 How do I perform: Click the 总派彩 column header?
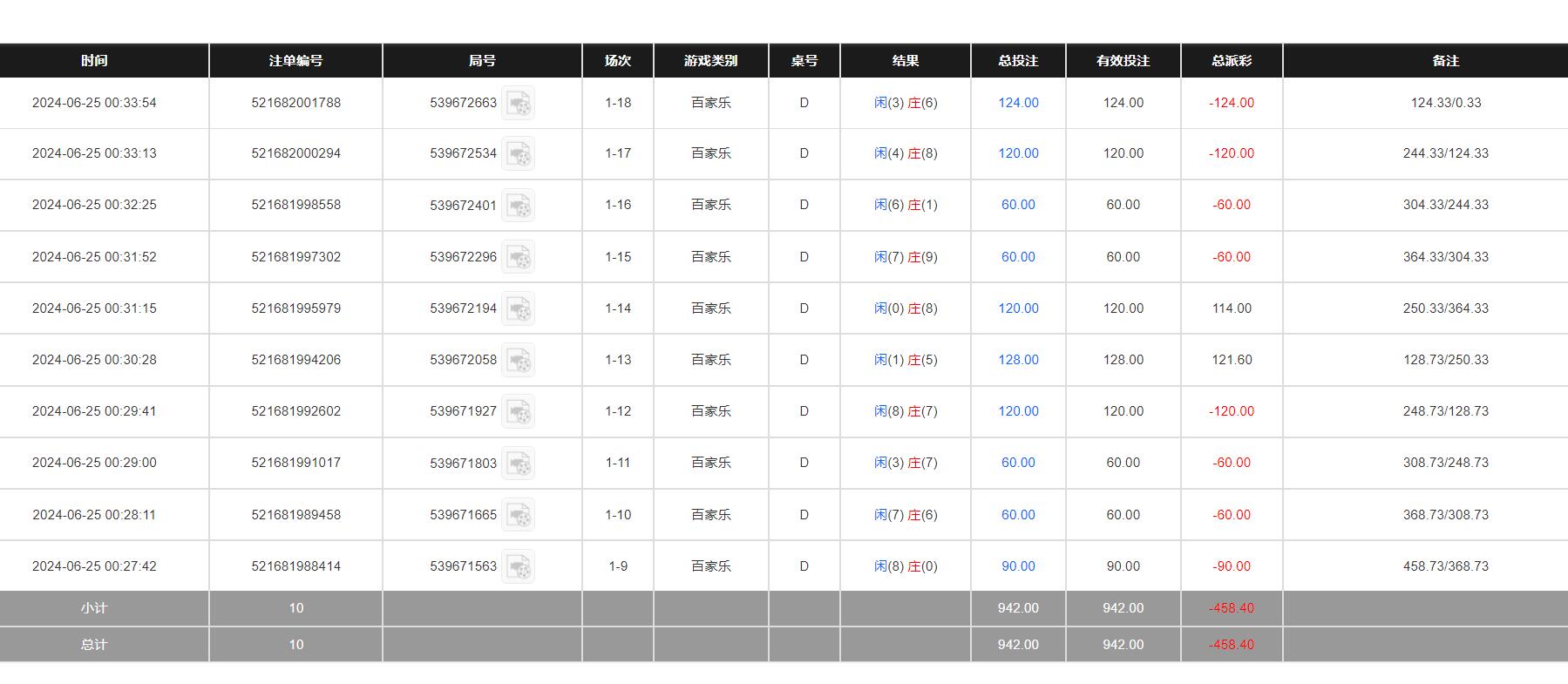click(1232, 61)
